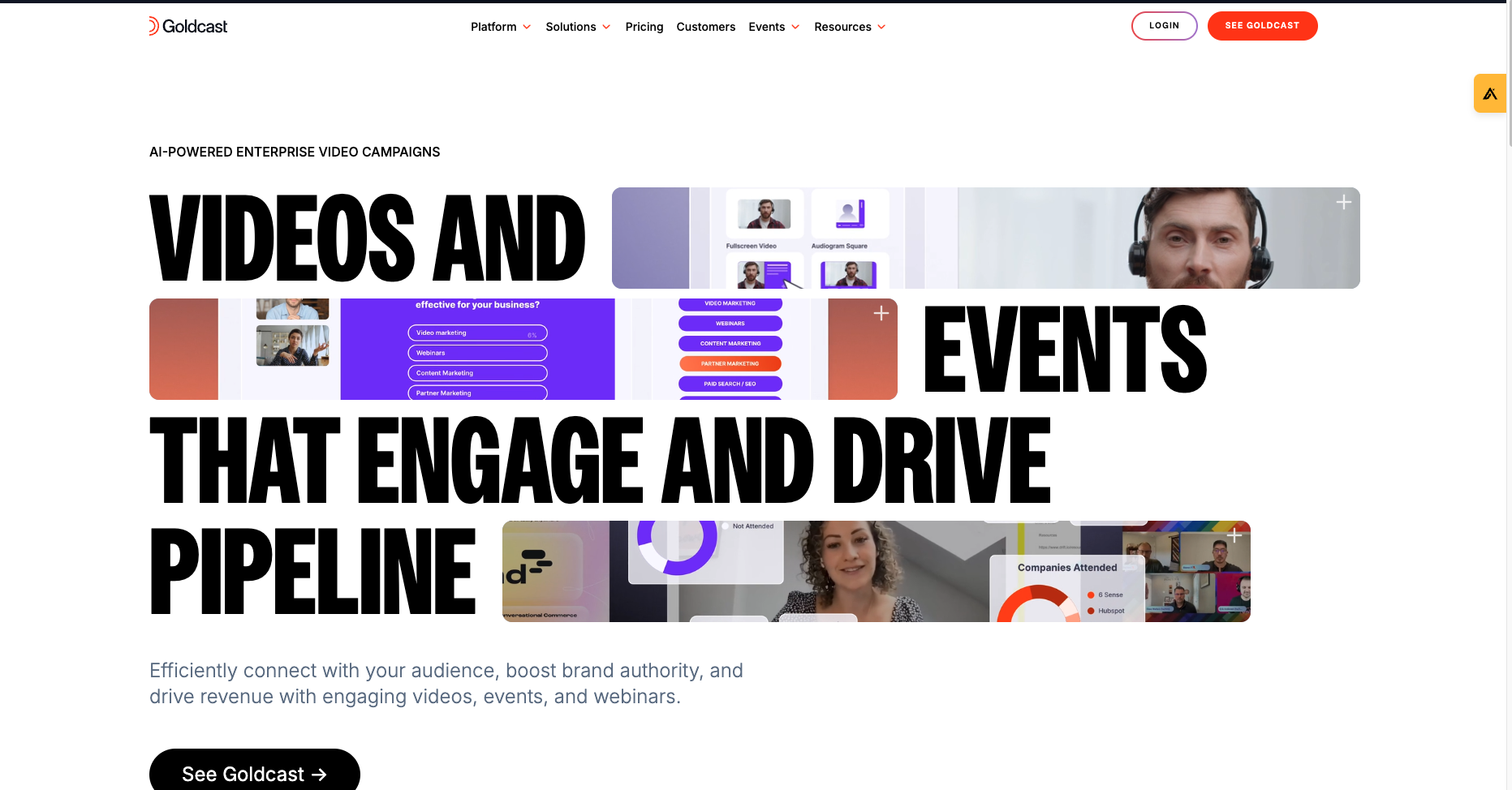Click plus icon on the Companies Attended banner
Screen dimensions: 1512x790
(1234, 535)
